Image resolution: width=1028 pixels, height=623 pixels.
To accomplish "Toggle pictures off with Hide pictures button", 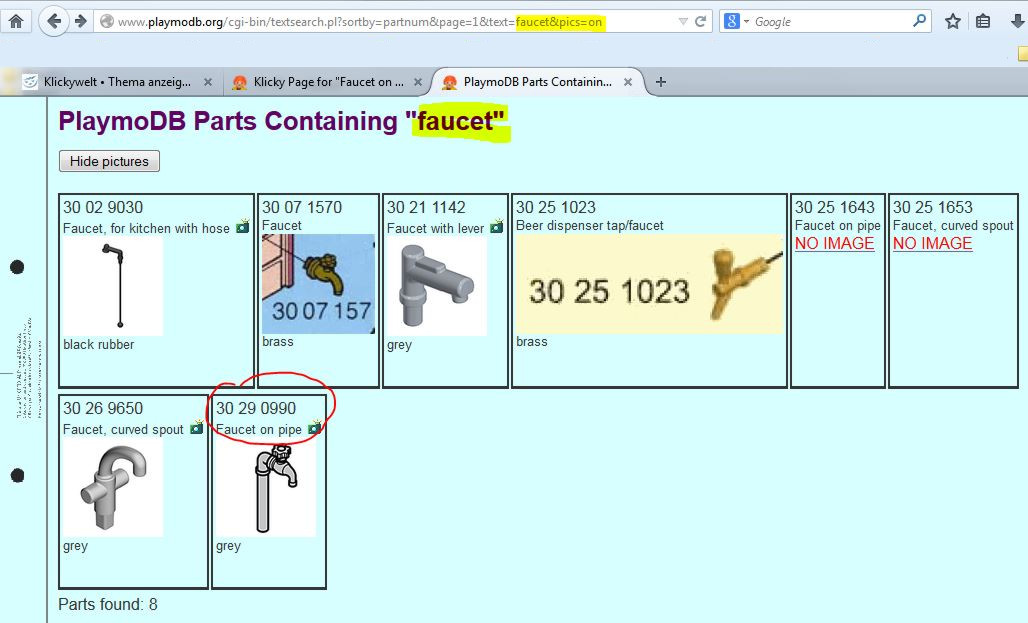I will [x=109, y=161].
